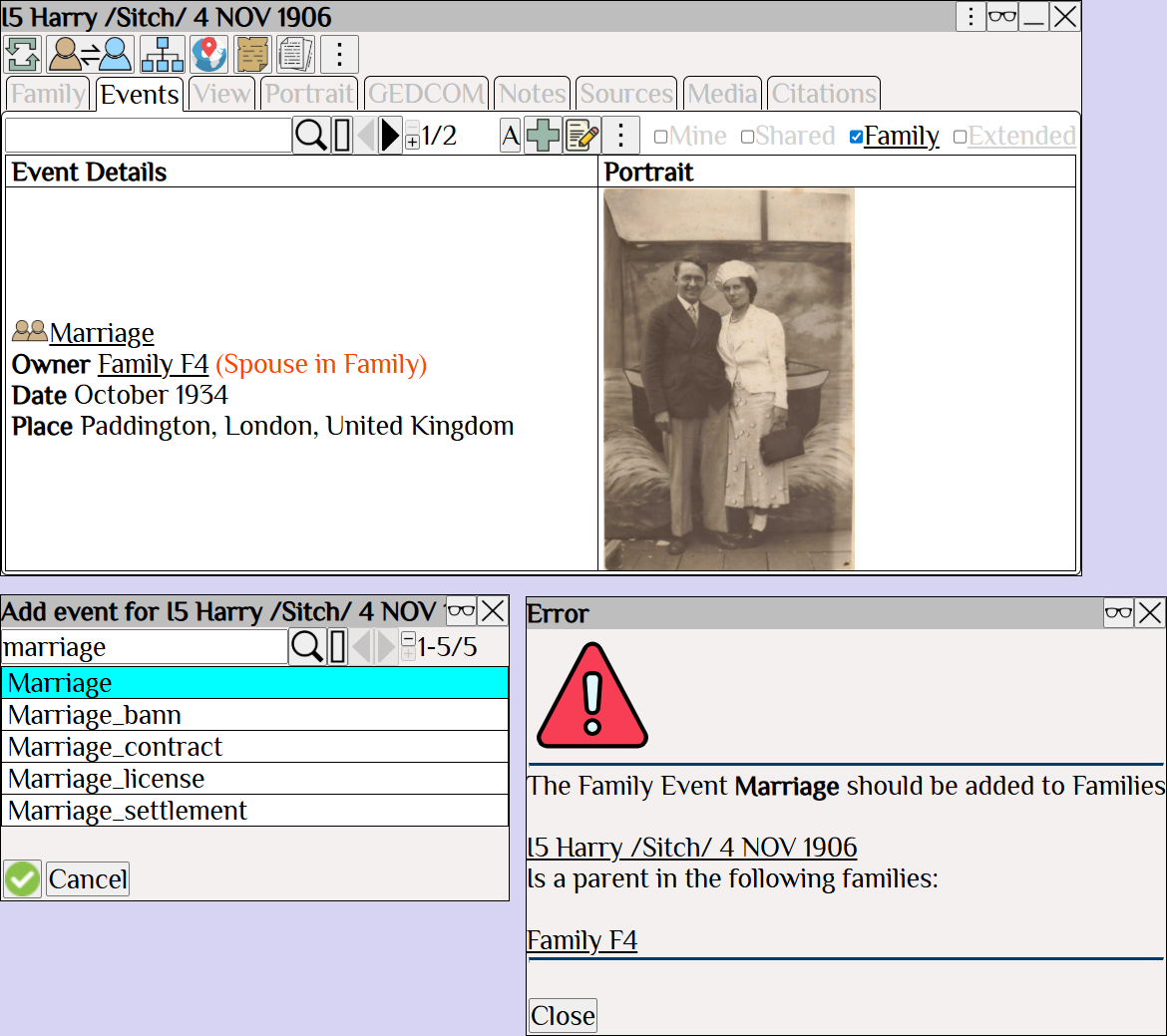Uncheck the Family filter checkbox

coord(856,137)
